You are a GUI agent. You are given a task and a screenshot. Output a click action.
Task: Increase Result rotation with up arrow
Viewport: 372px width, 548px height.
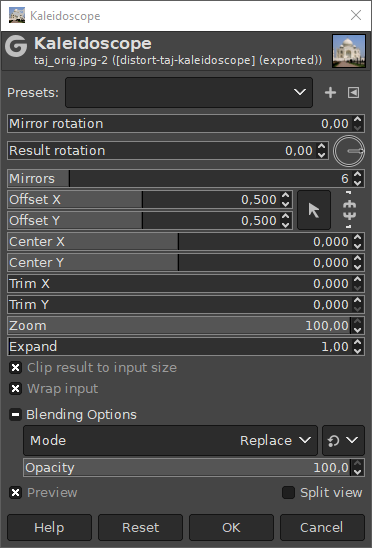(x=321, y=146)
